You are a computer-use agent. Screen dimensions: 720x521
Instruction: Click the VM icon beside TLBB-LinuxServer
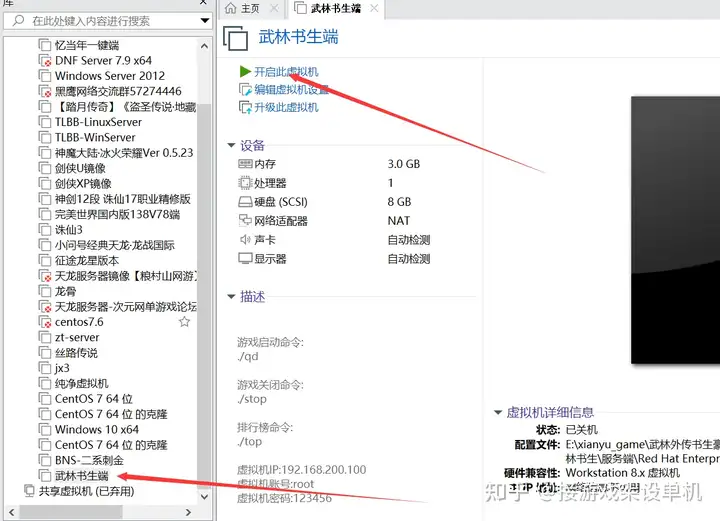point(45,122)
